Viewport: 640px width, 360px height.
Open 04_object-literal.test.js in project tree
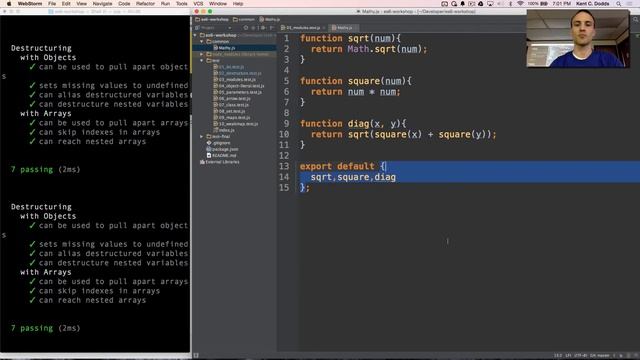(239, 86)
